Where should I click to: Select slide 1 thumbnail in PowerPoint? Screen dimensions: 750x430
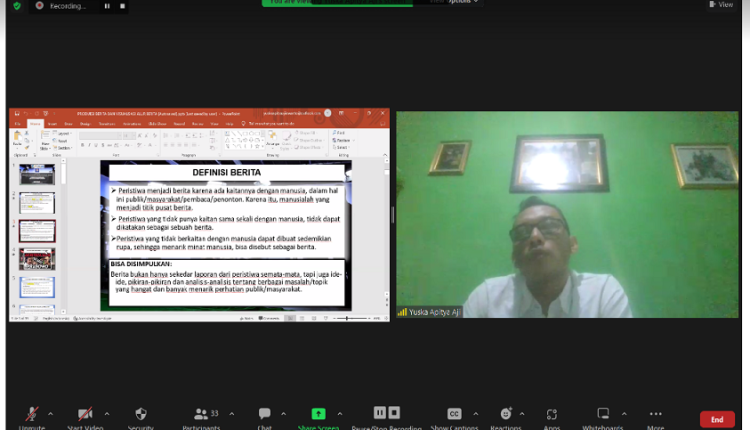37,175
